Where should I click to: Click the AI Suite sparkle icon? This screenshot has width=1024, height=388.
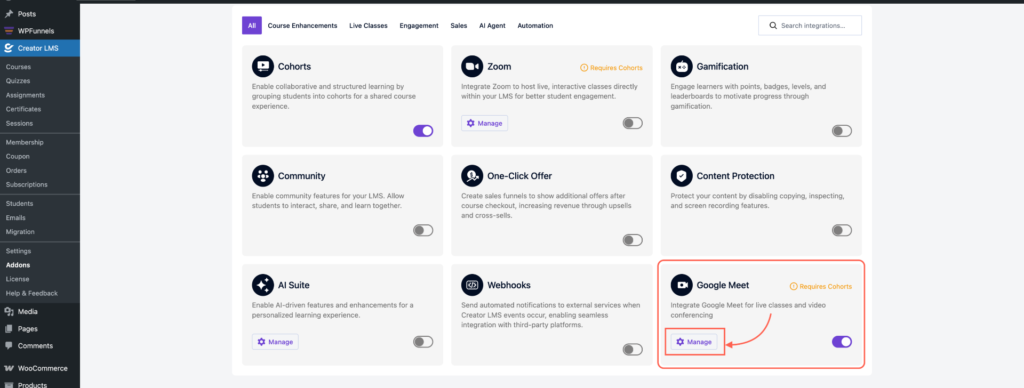pyautogui.click(x=263, y=285)
